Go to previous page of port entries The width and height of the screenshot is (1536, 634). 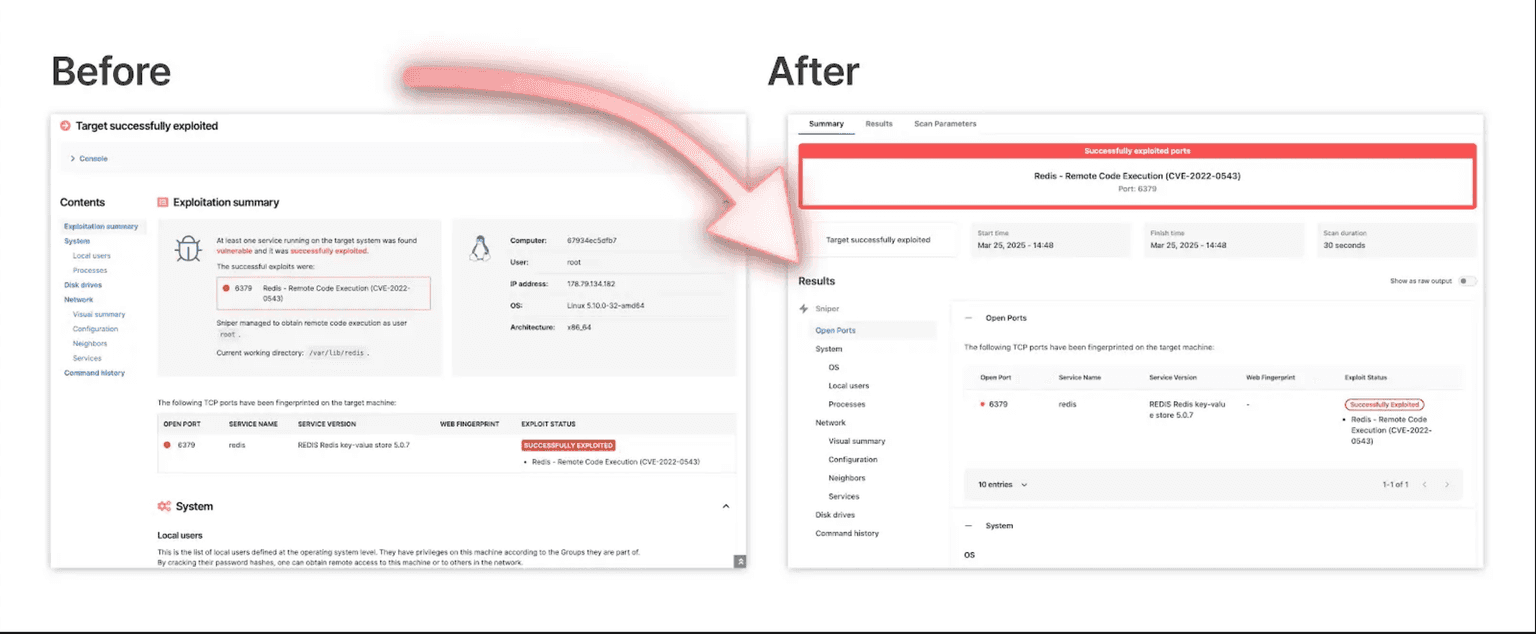[1424, 485]
